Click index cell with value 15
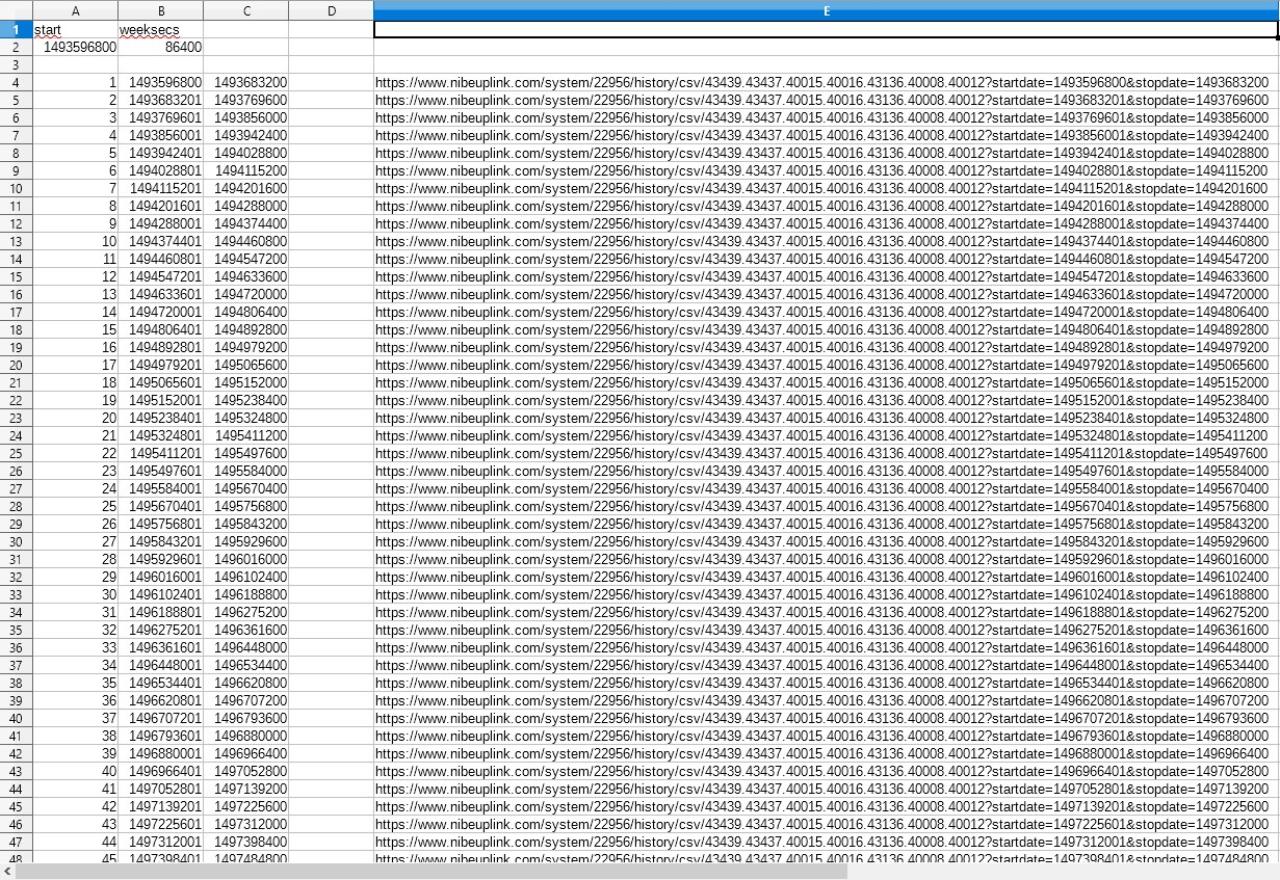 [75, 330]
